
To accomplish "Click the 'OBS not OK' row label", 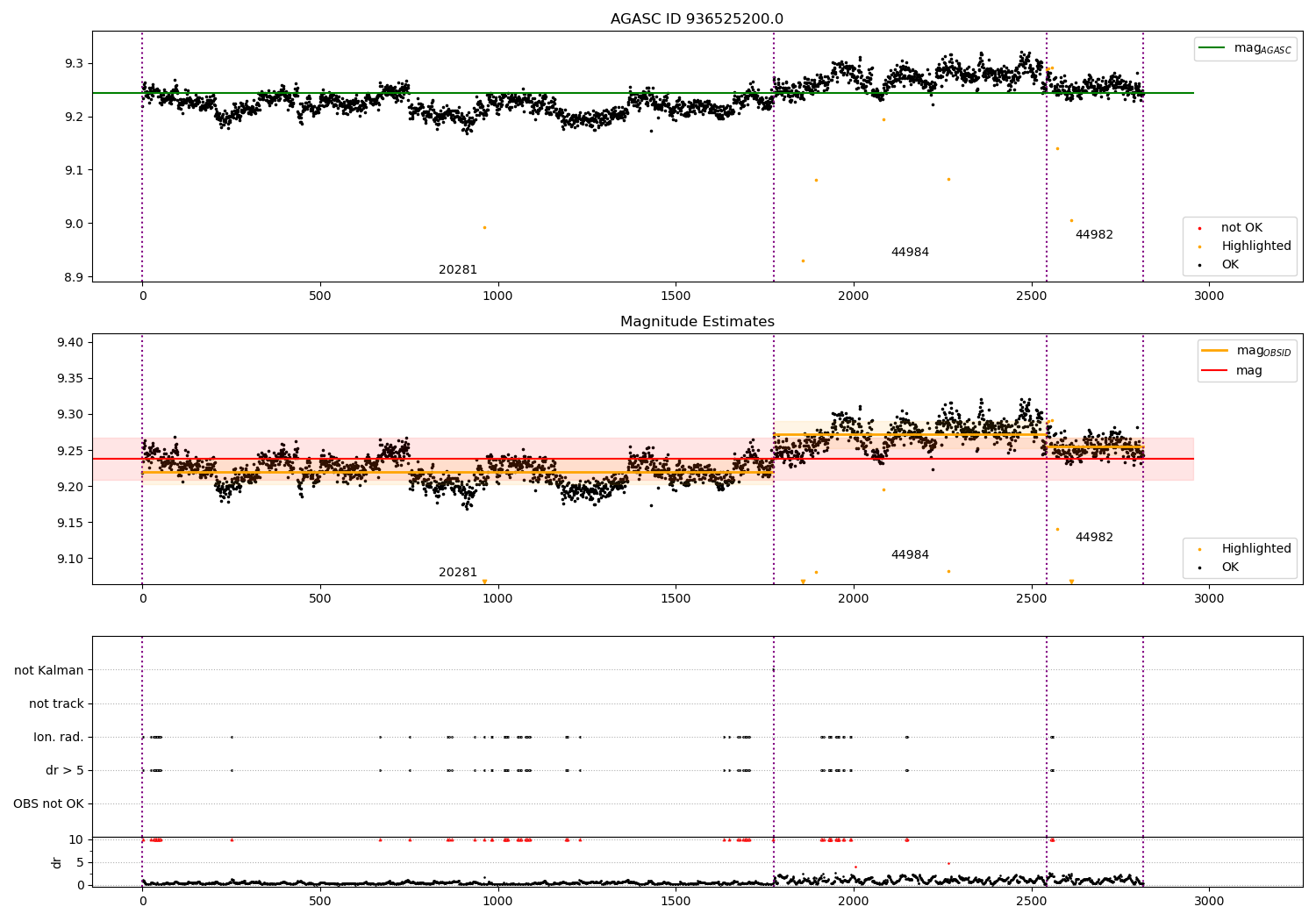I will 48,804.
